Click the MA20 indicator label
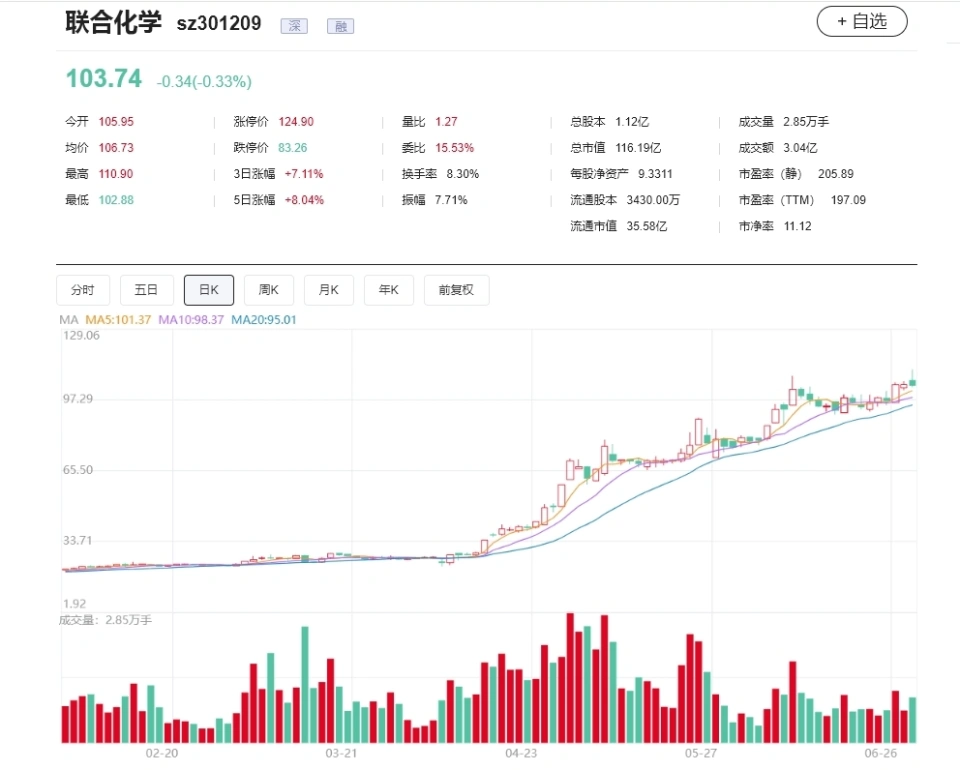The width and height of the screenshot is (960, 770). click(263, 320)
